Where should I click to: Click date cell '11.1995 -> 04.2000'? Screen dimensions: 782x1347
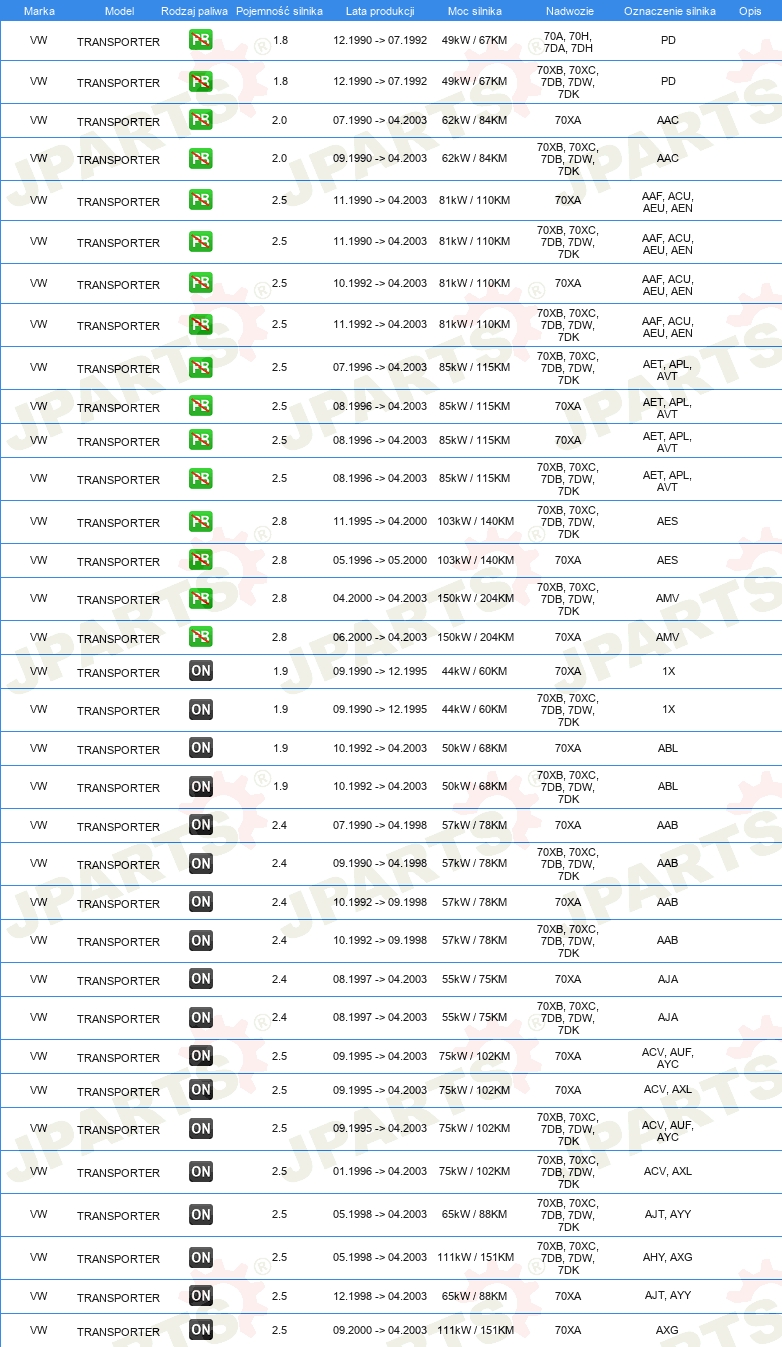(380, 522)
